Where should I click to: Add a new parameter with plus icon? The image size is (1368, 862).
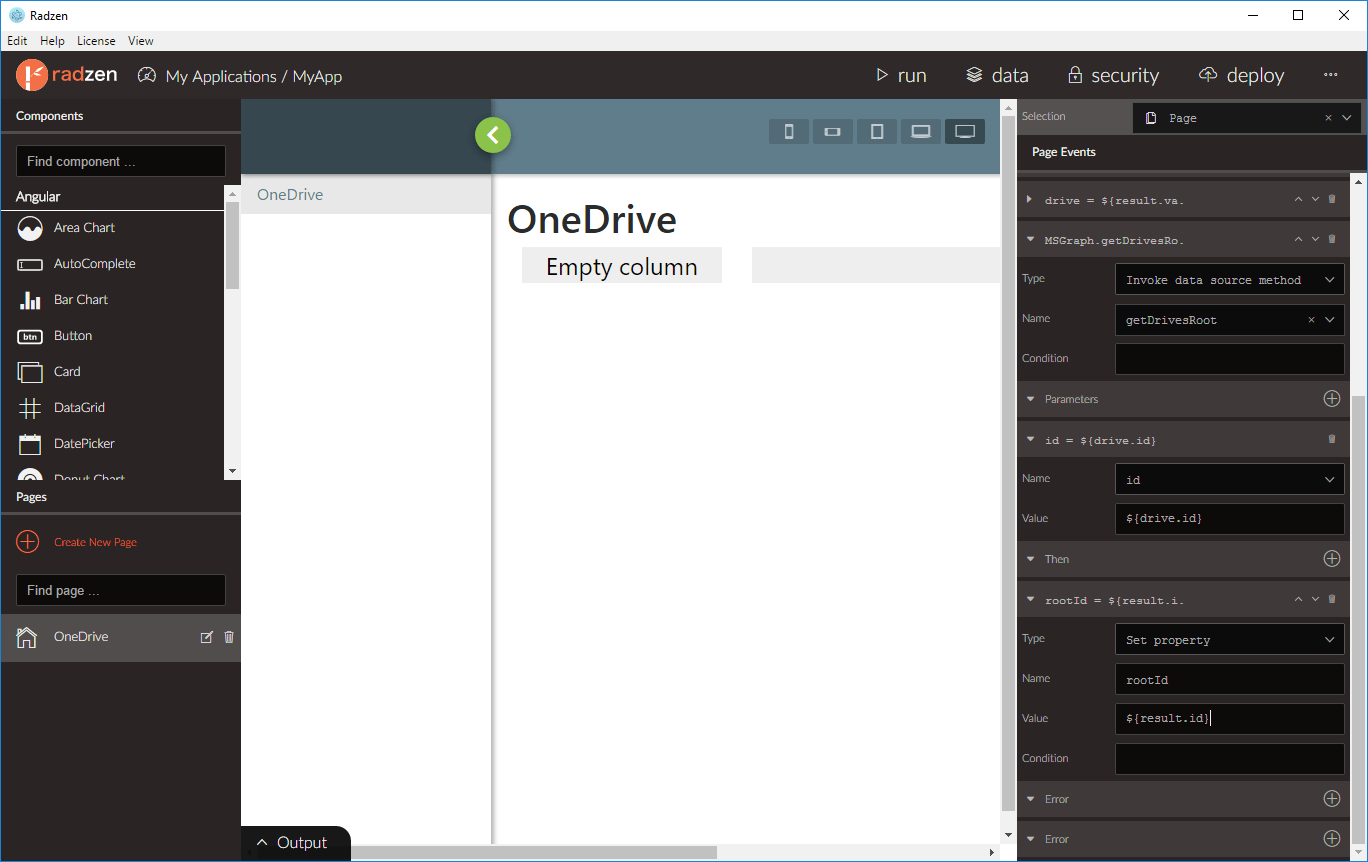pos(1331,399)
